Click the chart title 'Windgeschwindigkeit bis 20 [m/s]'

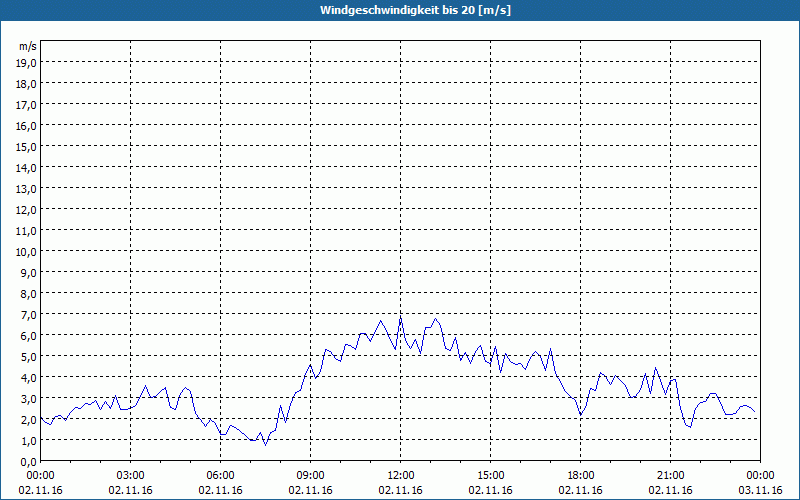[415, 10]
